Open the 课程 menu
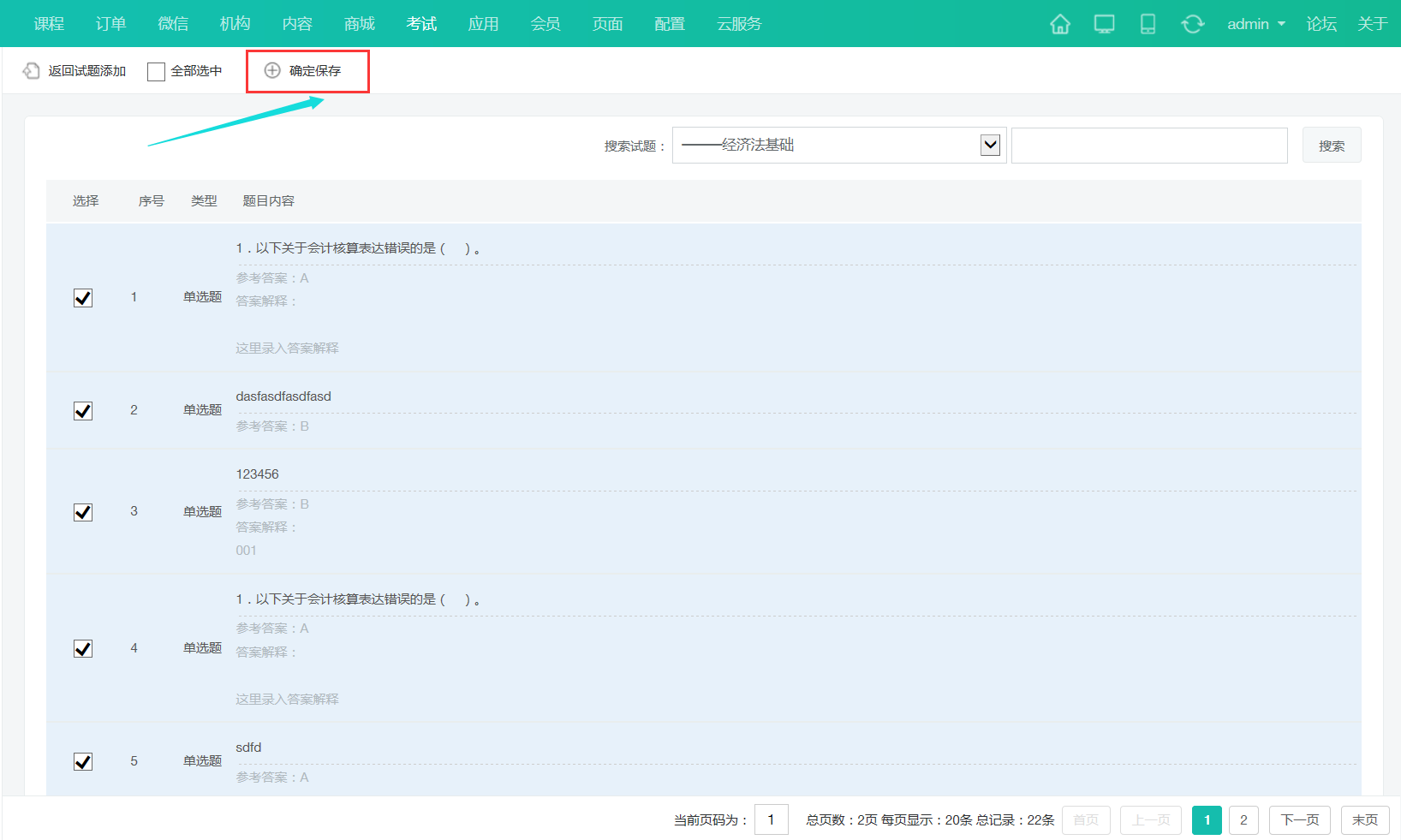 [49, 24]
